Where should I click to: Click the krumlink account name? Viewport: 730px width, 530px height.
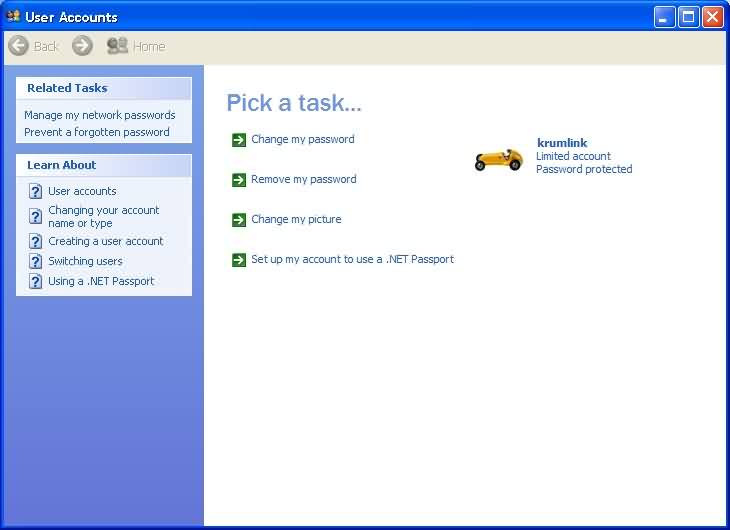pyautogui.click(x=562, y=143)
